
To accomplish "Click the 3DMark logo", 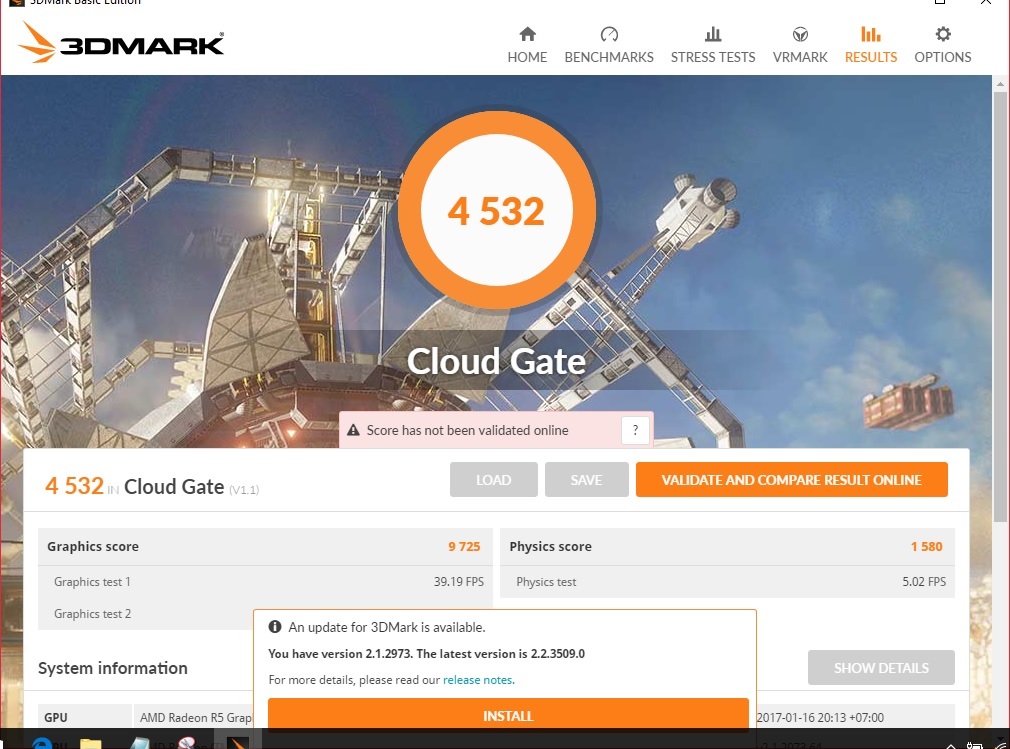I will click(x=120, y=43).
